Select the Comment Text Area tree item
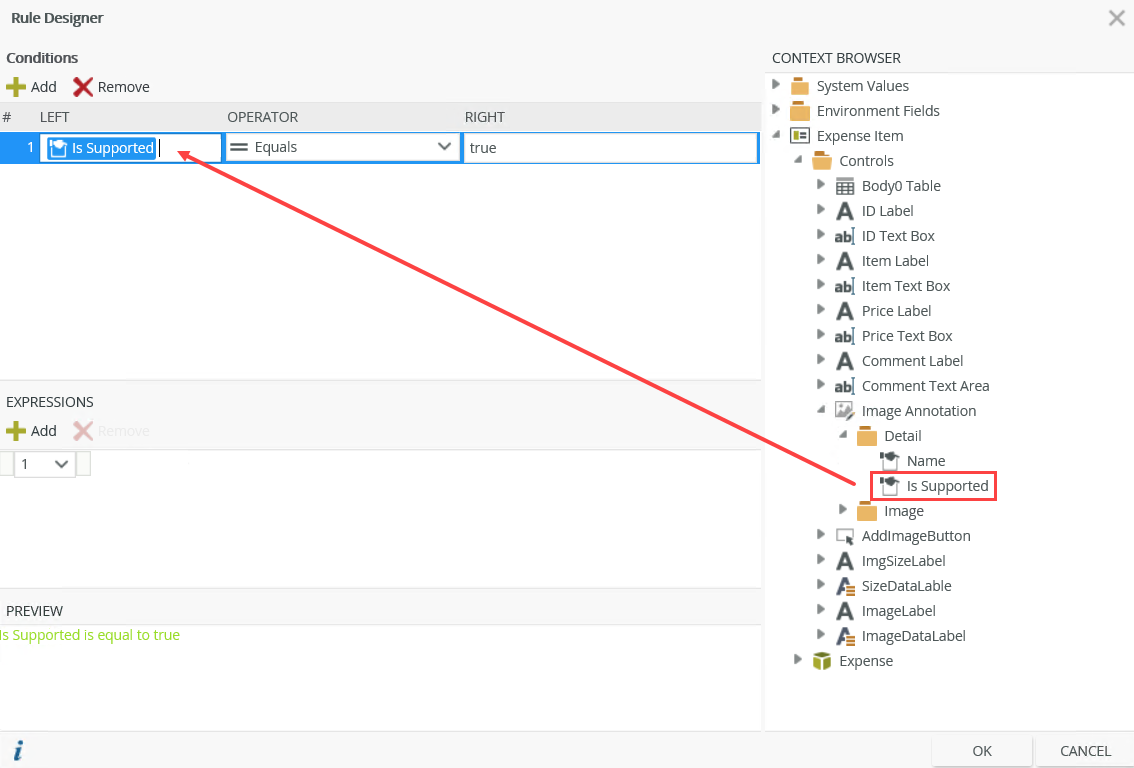The width and height of the screenshot is (1134, 768). pyautogui.click(x=925, y=386)
